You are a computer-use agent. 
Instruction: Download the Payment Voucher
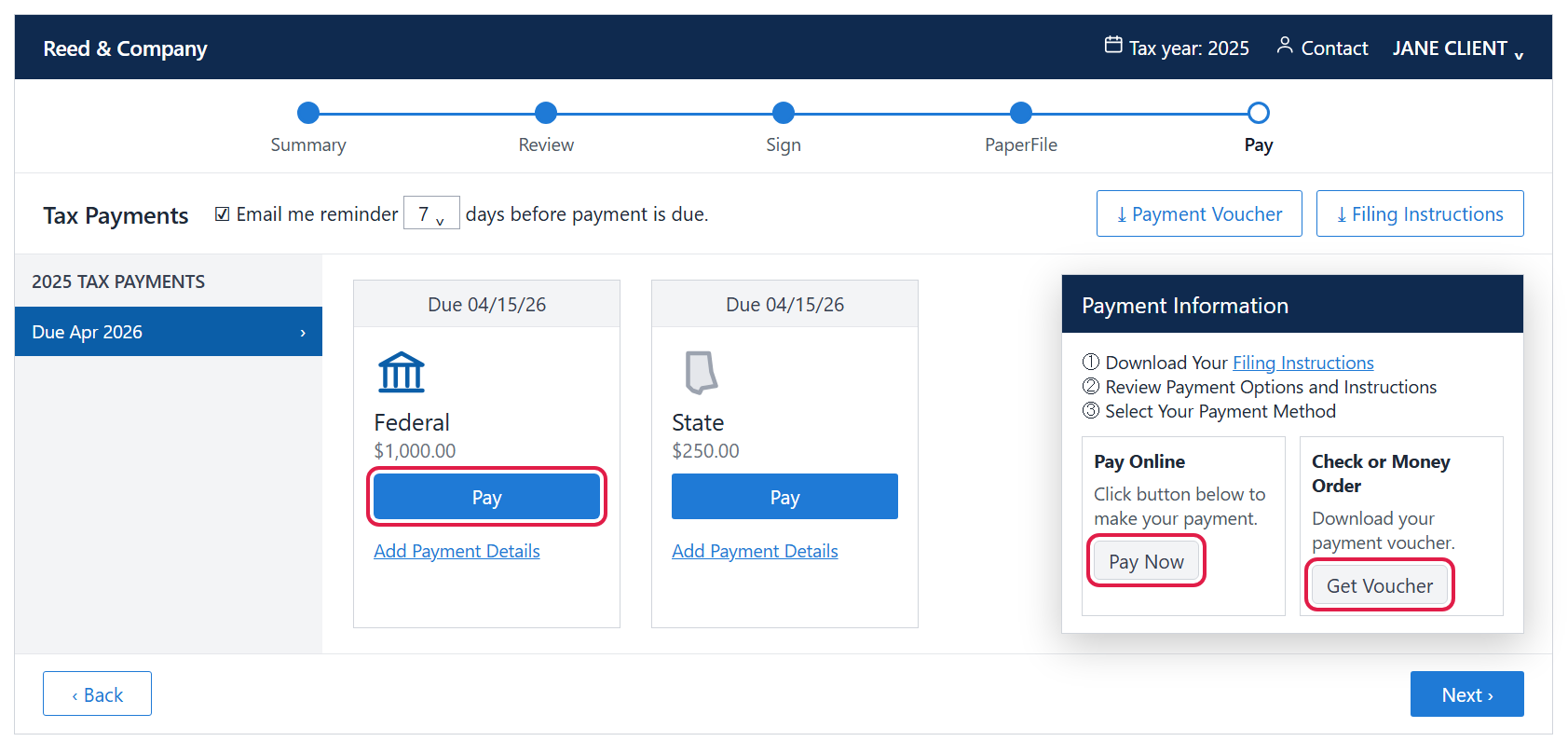click(x=1199, y=213)
